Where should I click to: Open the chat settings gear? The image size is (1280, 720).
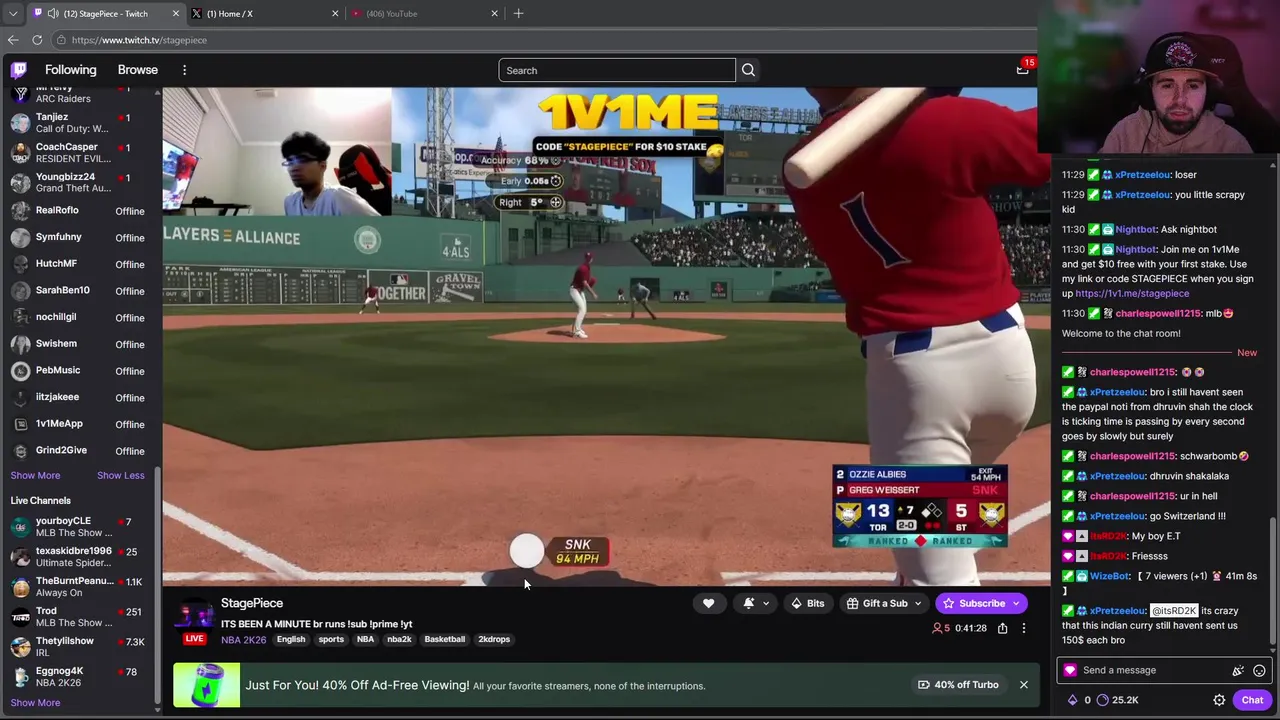click(1219, 700)
